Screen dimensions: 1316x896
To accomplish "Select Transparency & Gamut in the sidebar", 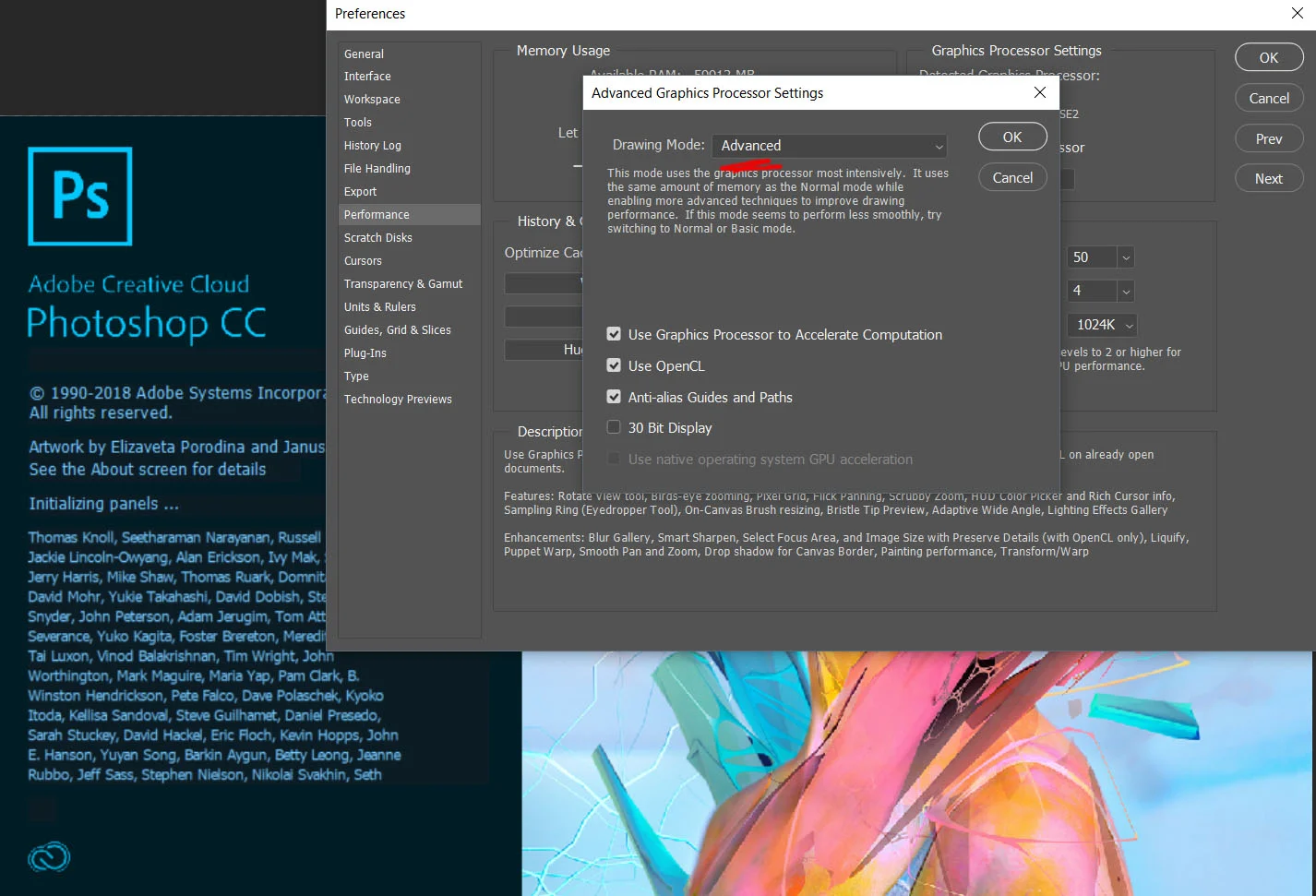I will pos(403,283).
